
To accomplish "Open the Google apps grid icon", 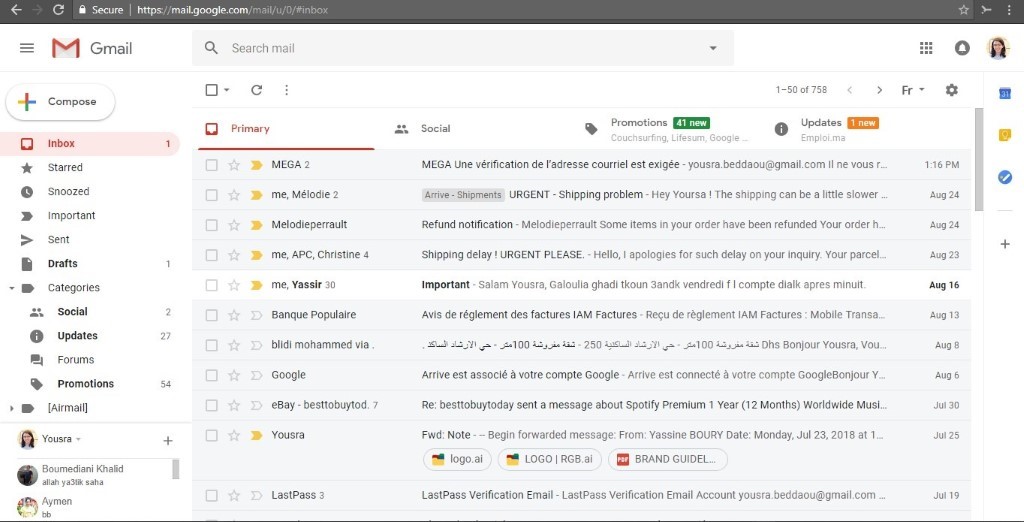I will [x=926, y=48].
